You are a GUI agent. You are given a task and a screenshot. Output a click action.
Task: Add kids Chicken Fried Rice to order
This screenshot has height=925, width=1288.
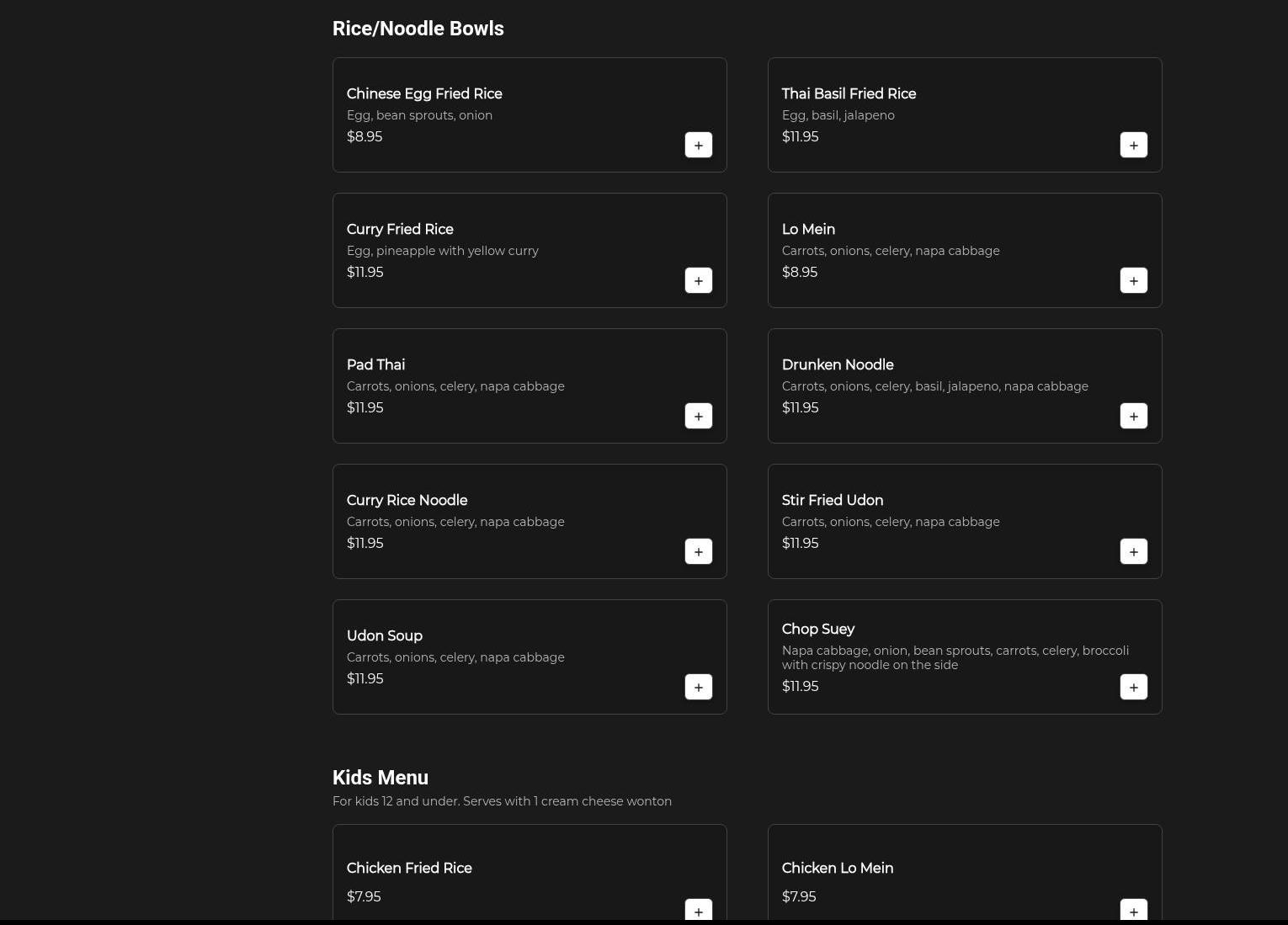(x=698, y=911)
